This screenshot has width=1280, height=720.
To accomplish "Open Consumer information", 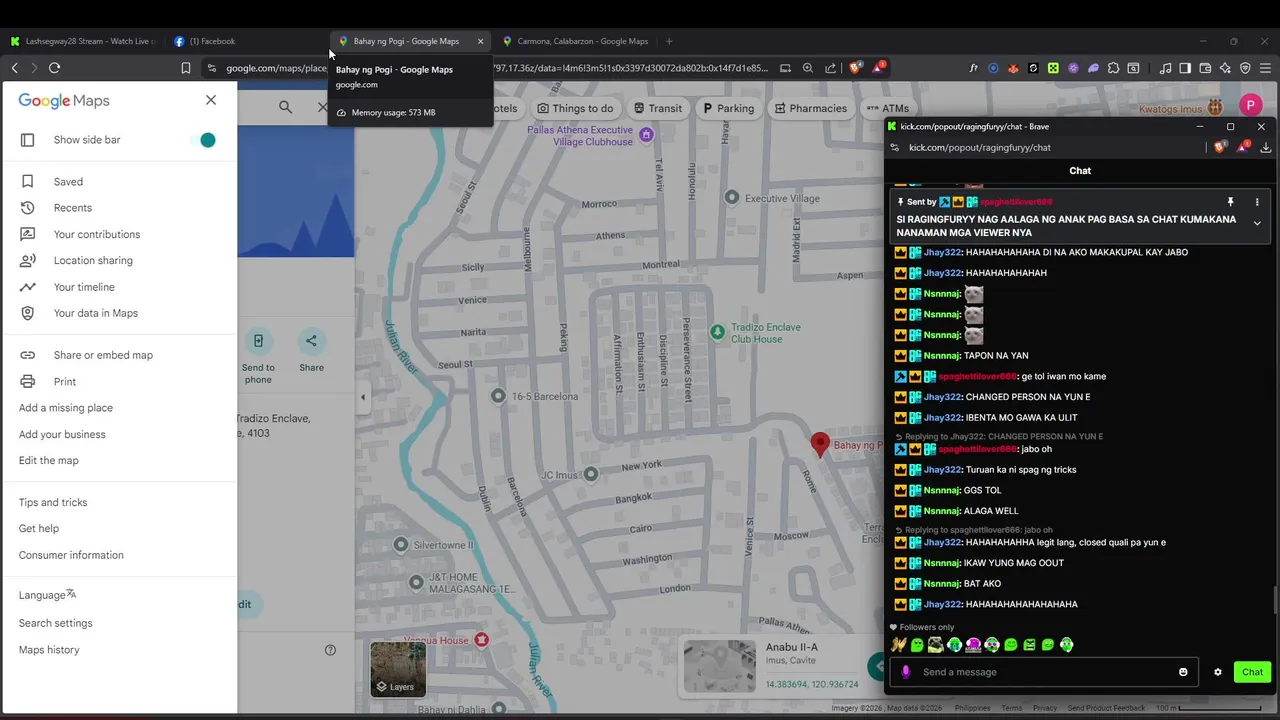I will pyautogui.click(x=71, y=555).
